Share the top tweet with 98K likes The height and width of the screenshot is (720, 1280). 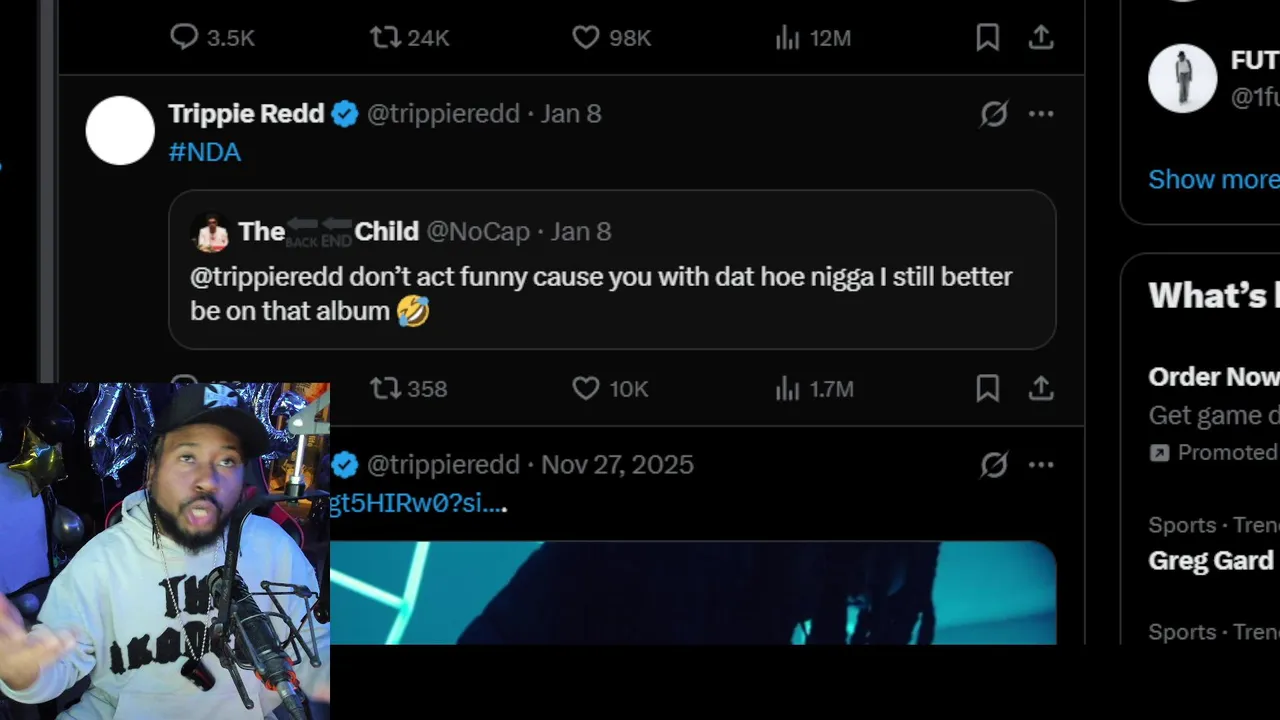[1041, 38]
